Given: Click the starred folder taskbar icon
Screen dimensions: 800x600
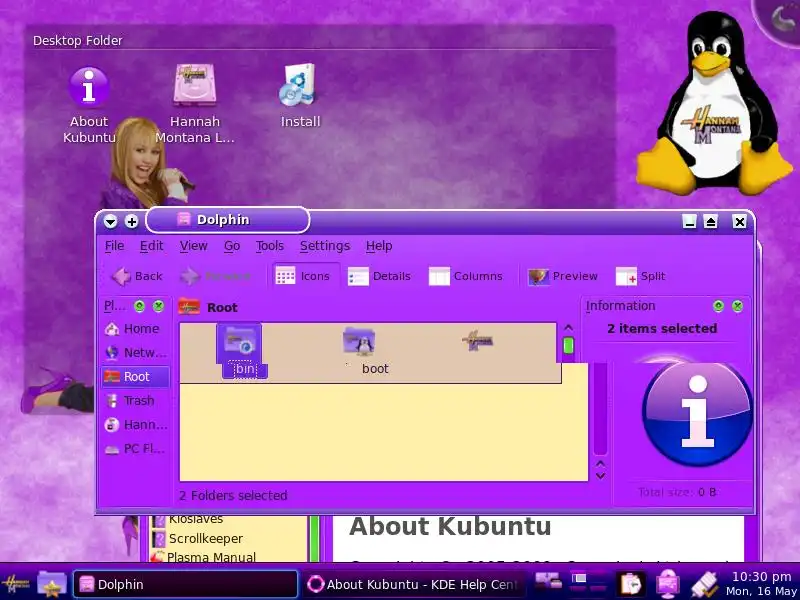Looking at the screenshot, I should tap(52, 584).
